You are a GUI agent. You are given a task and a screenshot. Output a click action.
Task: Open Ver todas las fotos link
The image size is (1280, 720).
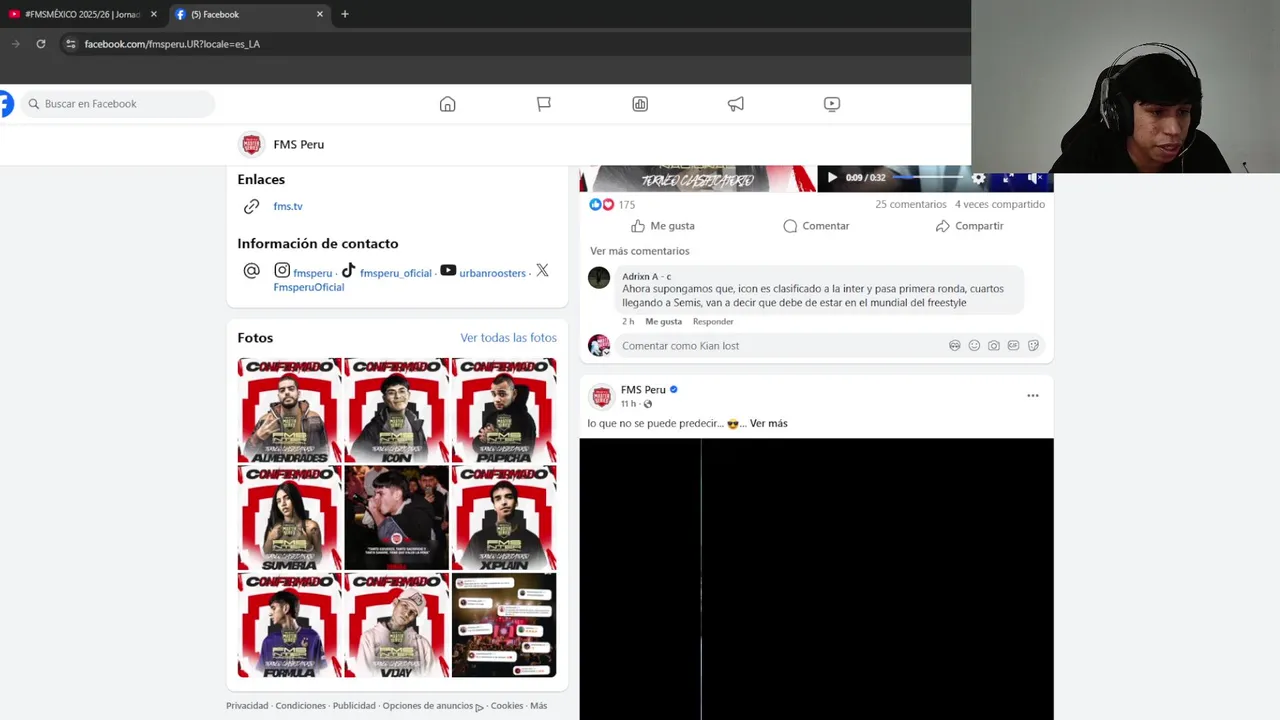point(508,338)
